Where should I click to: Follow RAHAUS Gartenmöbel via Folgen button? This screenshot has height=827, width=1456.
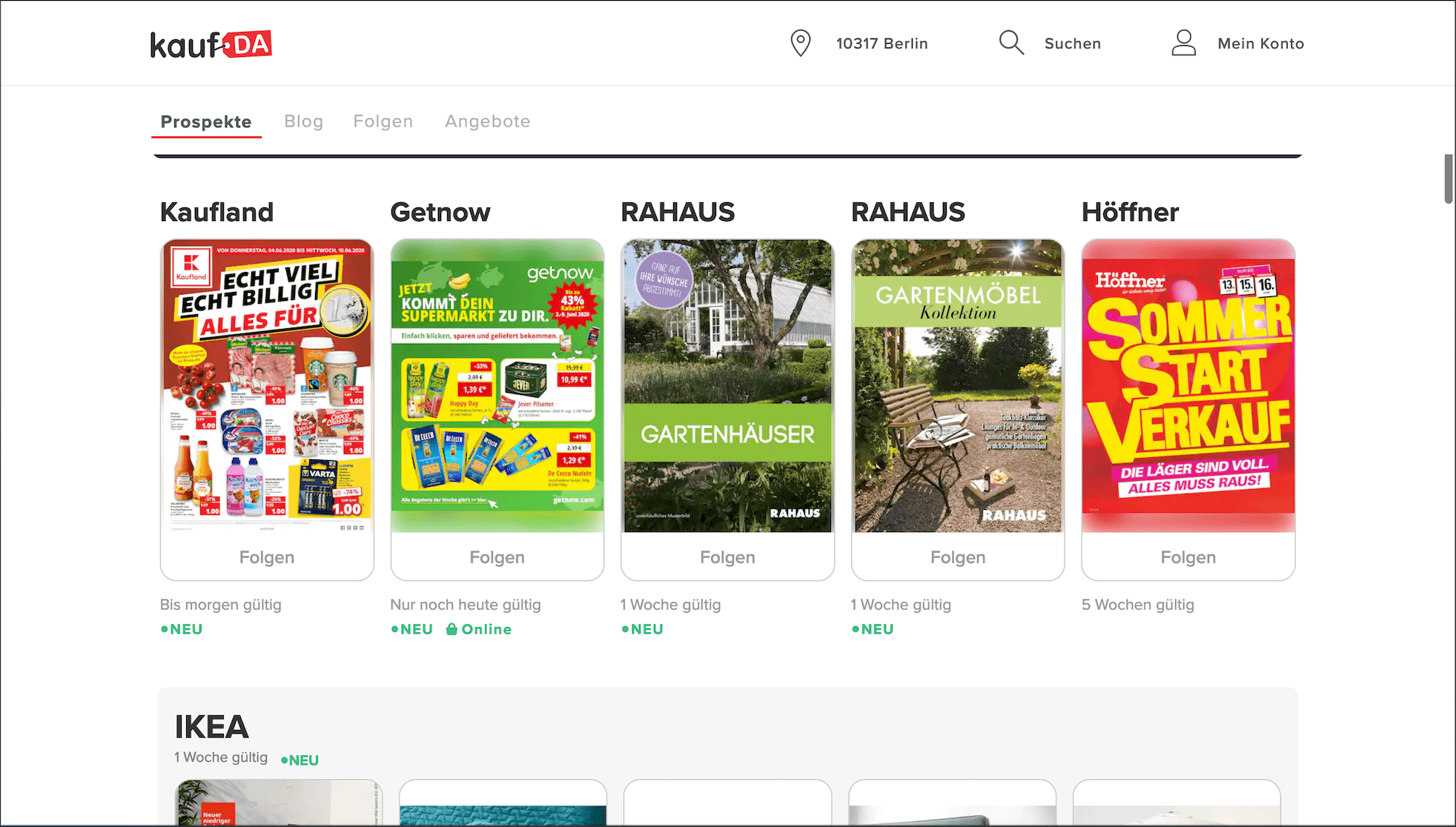click(x=958, y=557)
